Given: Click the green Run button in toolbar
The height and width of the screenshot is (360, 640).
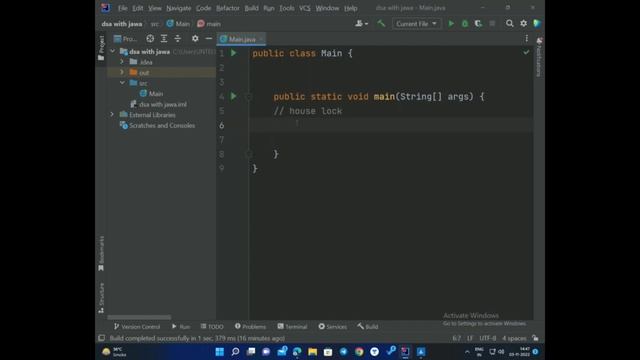Looking at the screenshot, I should pos(451,24).
